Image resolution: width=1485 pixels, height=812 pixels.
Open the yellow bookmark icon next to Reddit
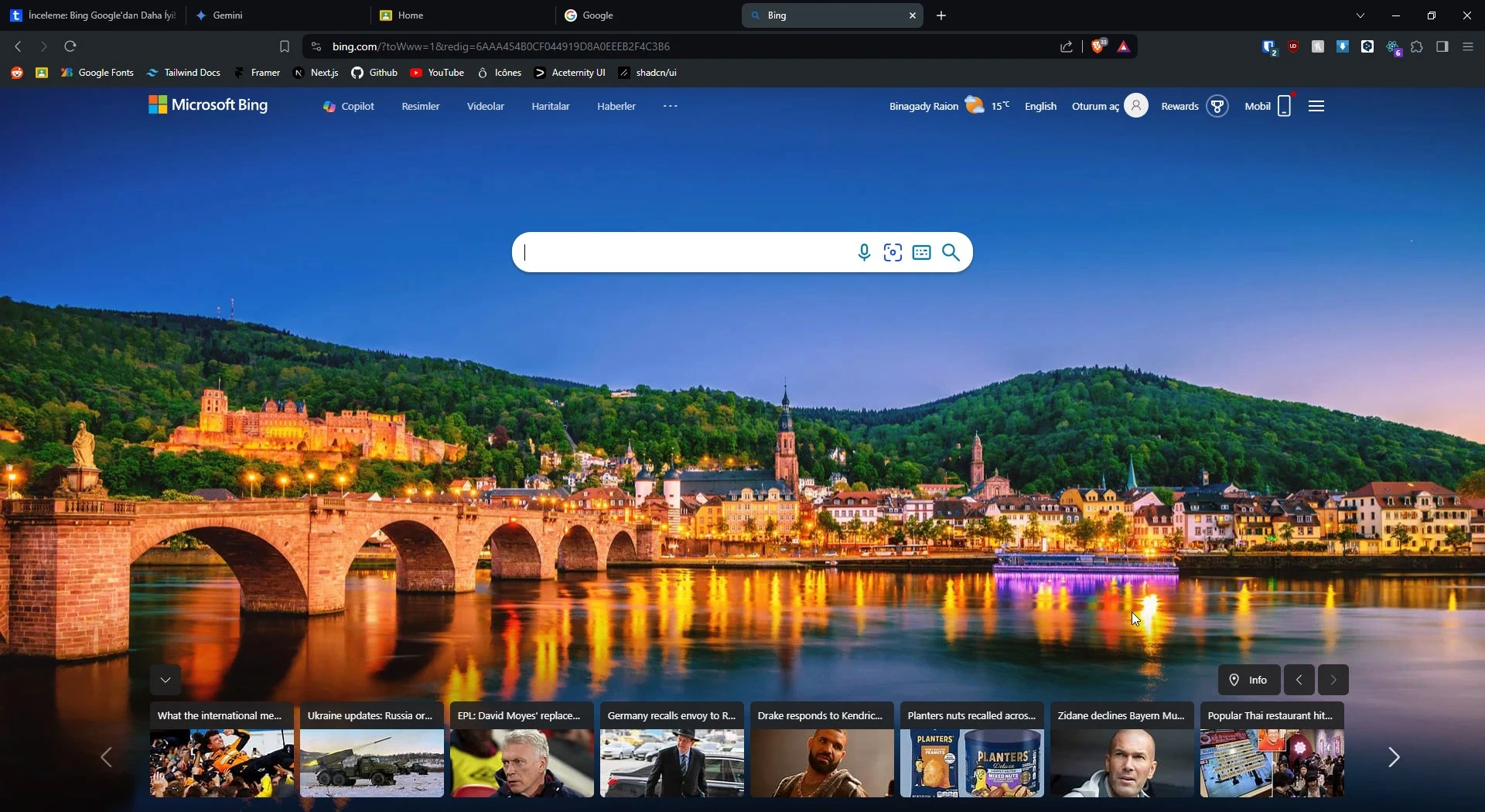[x=42, y=73]
